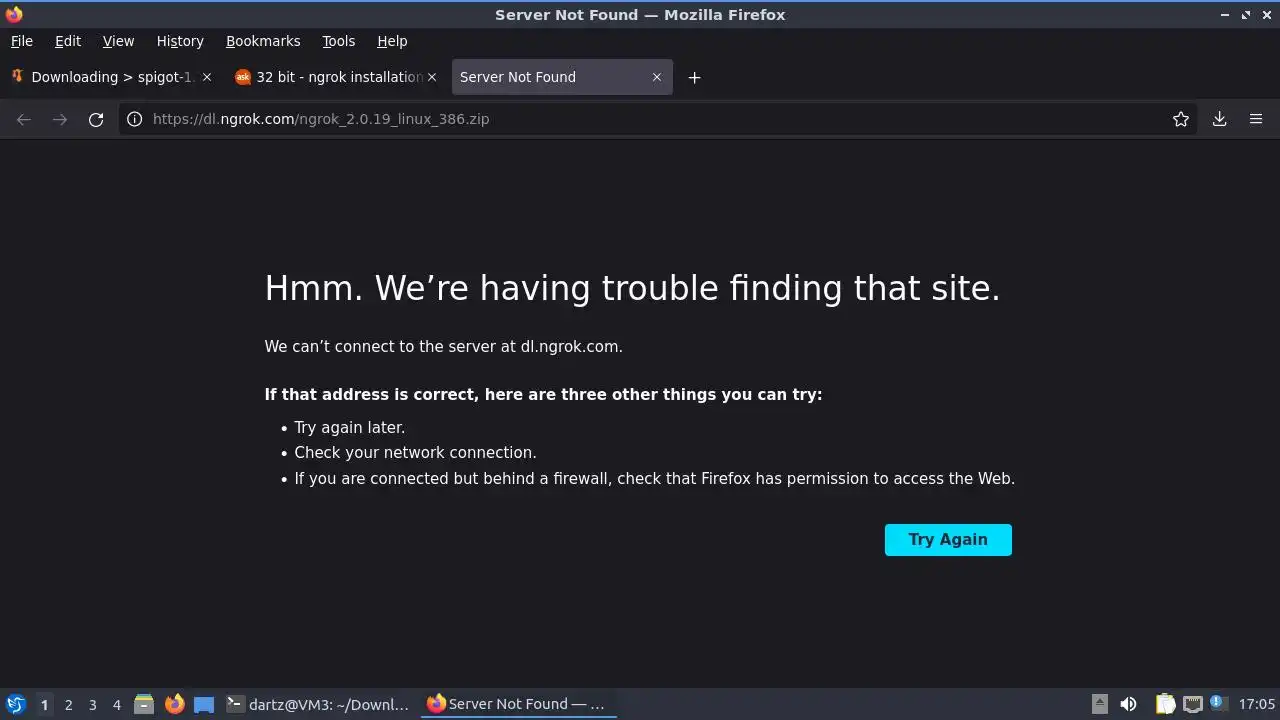
Task: Open the network connection tray icon
Action: [x=1192, y=704]
